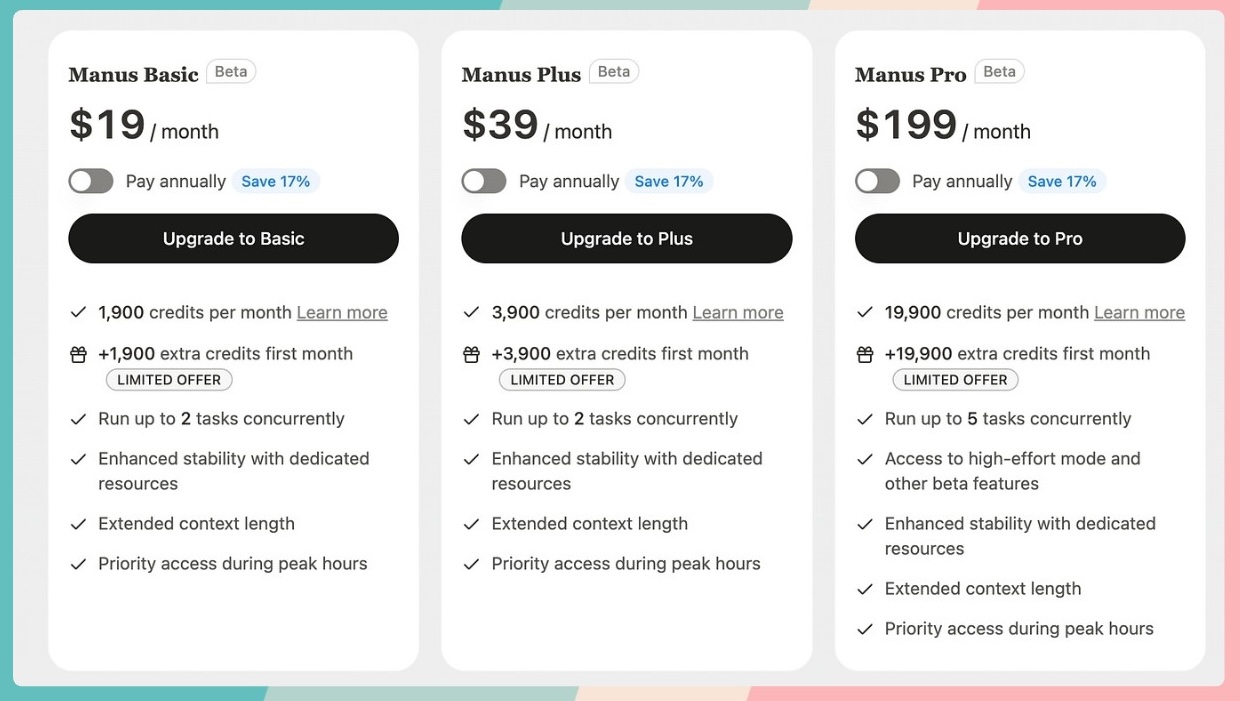The image size is (1240, 701).
Task: Click Save 17% badge on Pro plan
Action: (x=1062, y=181)
